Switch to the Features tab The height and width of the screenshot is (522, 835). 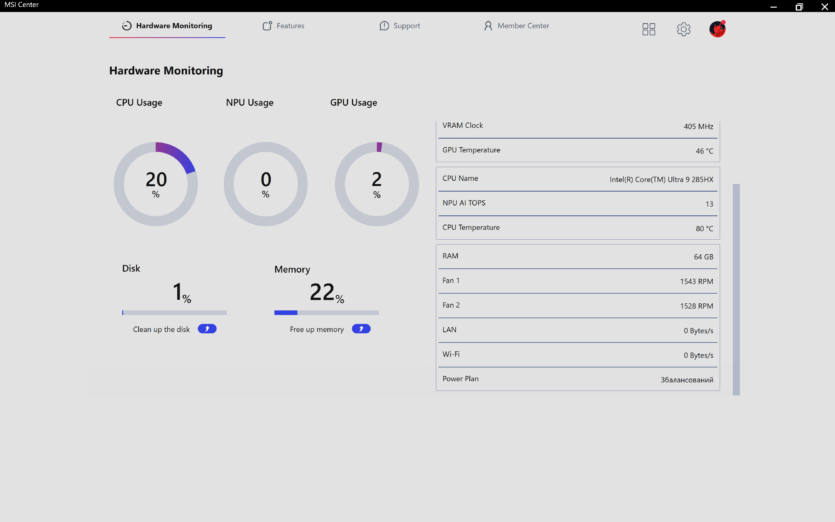tap(283, 26)
